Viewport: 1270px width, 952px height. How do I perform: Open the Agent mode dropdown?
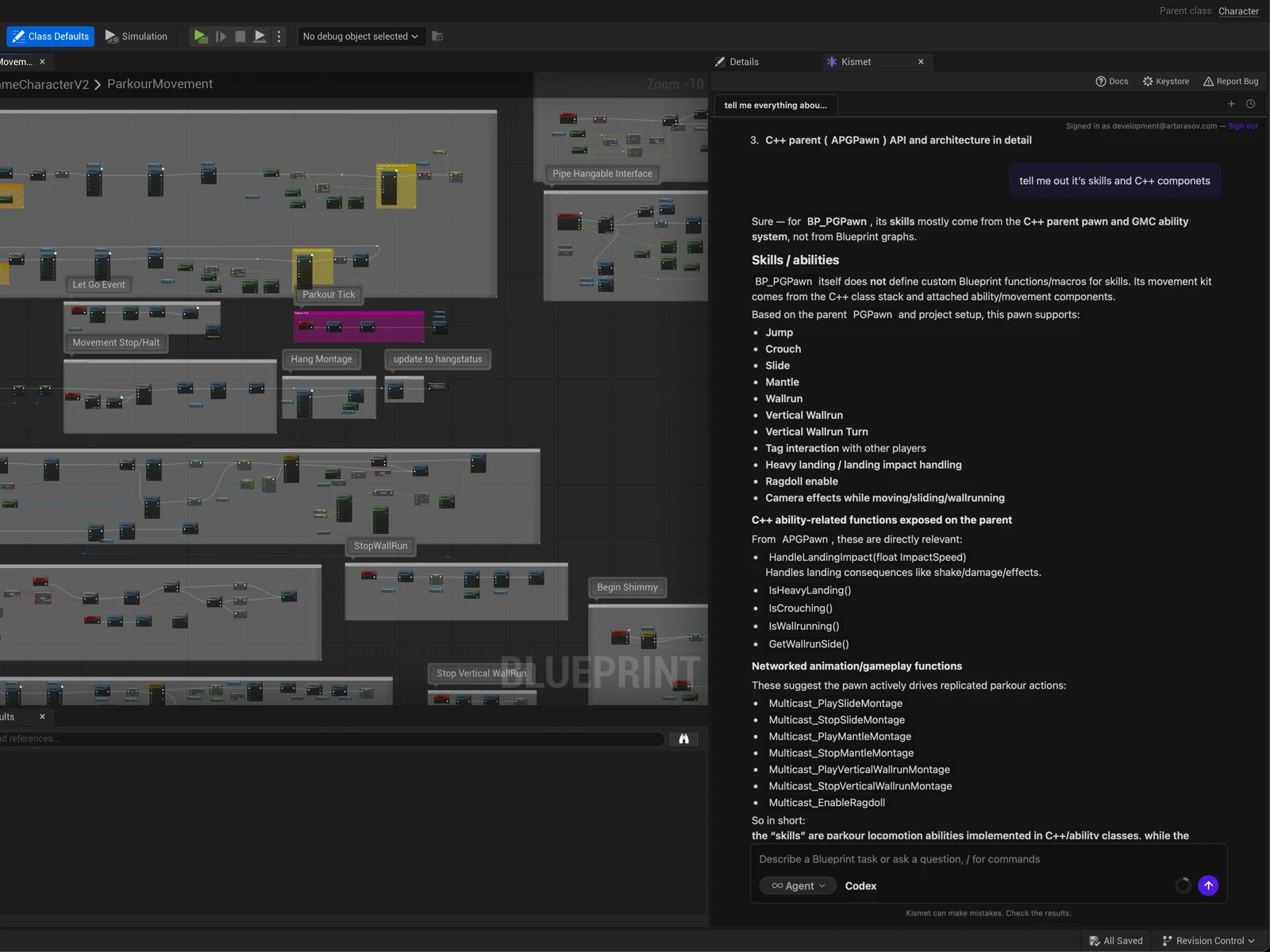point(798,886)
